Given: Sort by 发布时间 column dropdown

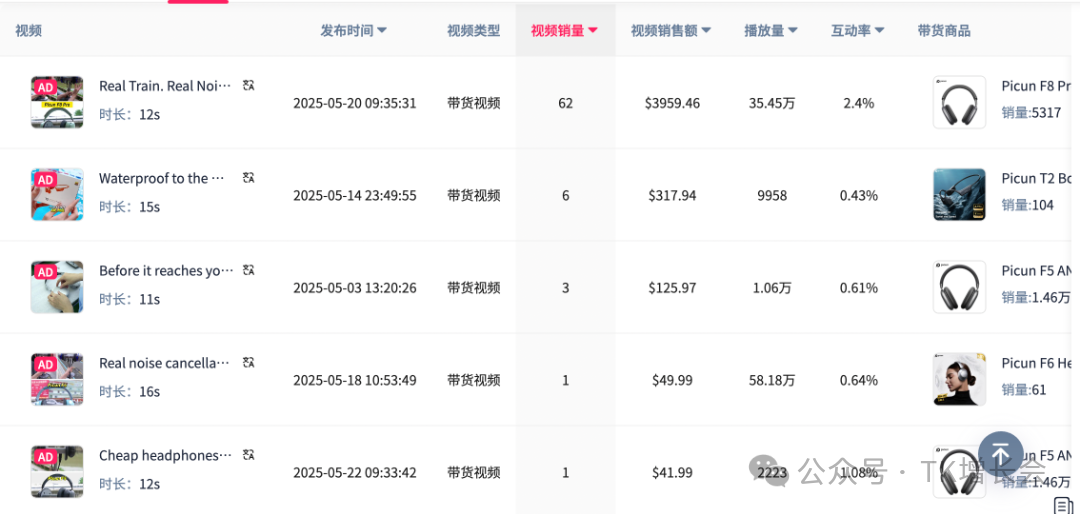Looking at the screenshot, I should pyautogui.click(x=382, y=31).
